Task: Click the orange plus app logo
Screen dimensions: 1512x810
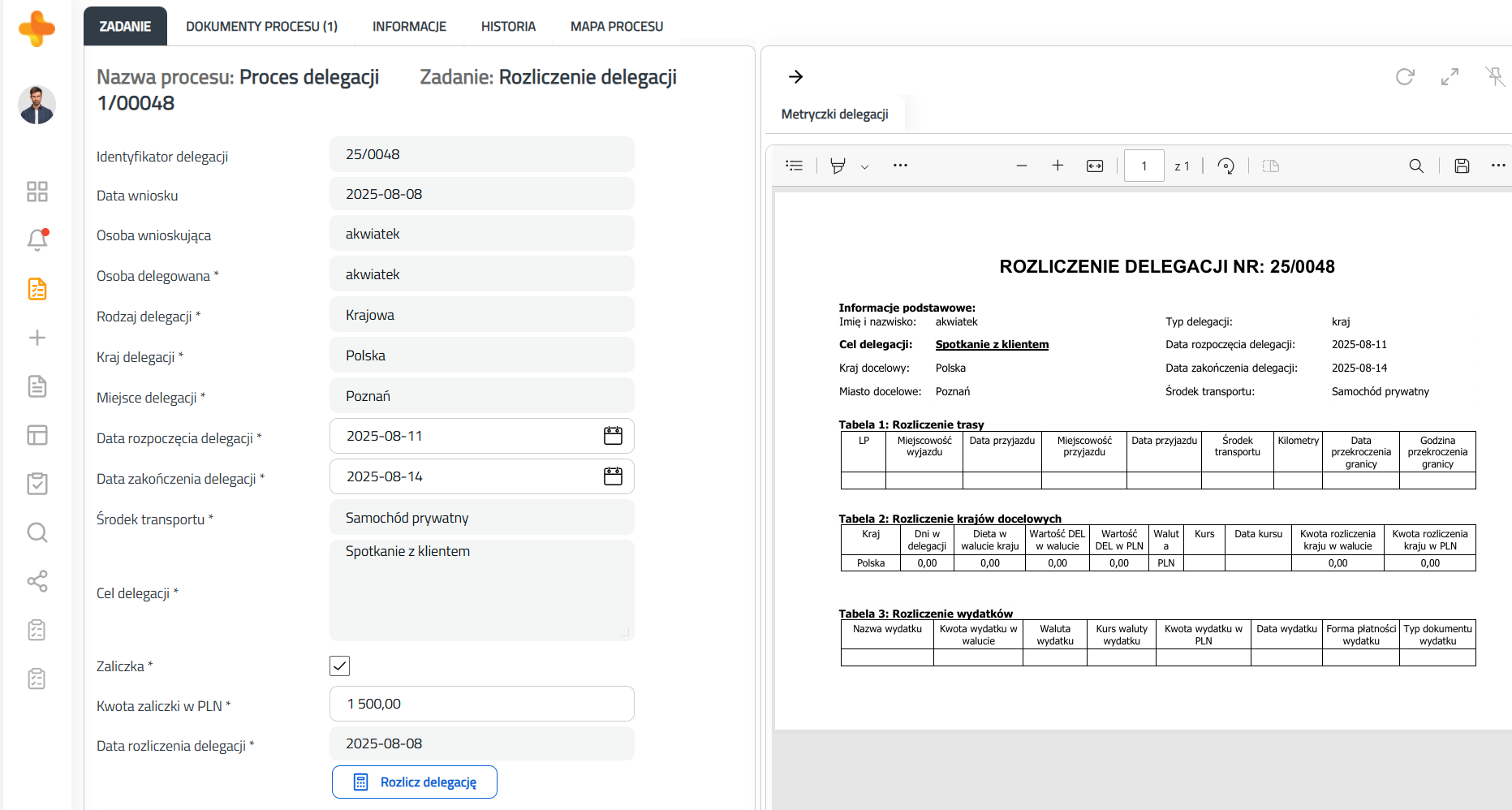Action: [x=37, y=29]
